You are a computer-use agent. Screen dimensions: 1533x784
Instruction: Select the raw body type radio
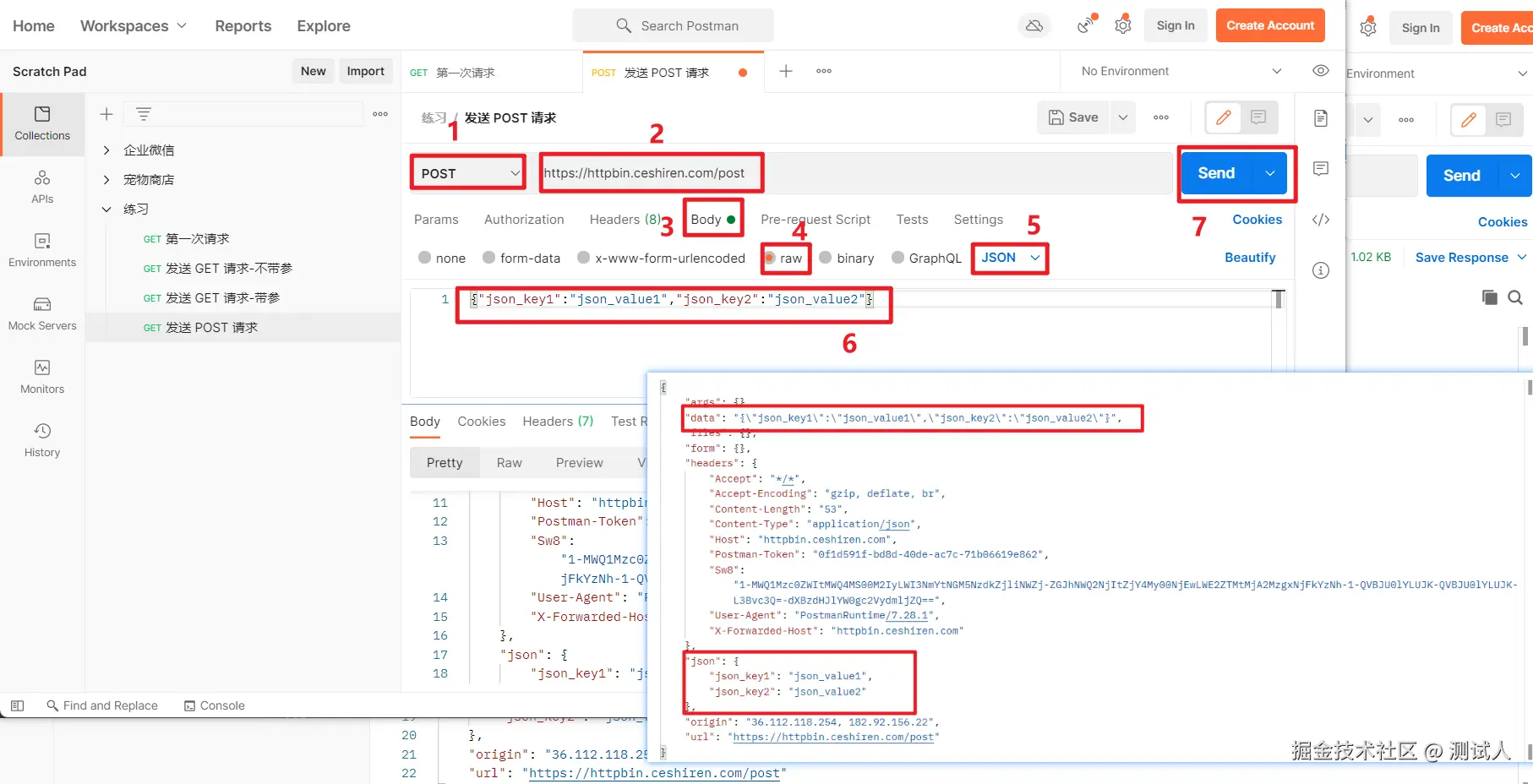(770, 258)
